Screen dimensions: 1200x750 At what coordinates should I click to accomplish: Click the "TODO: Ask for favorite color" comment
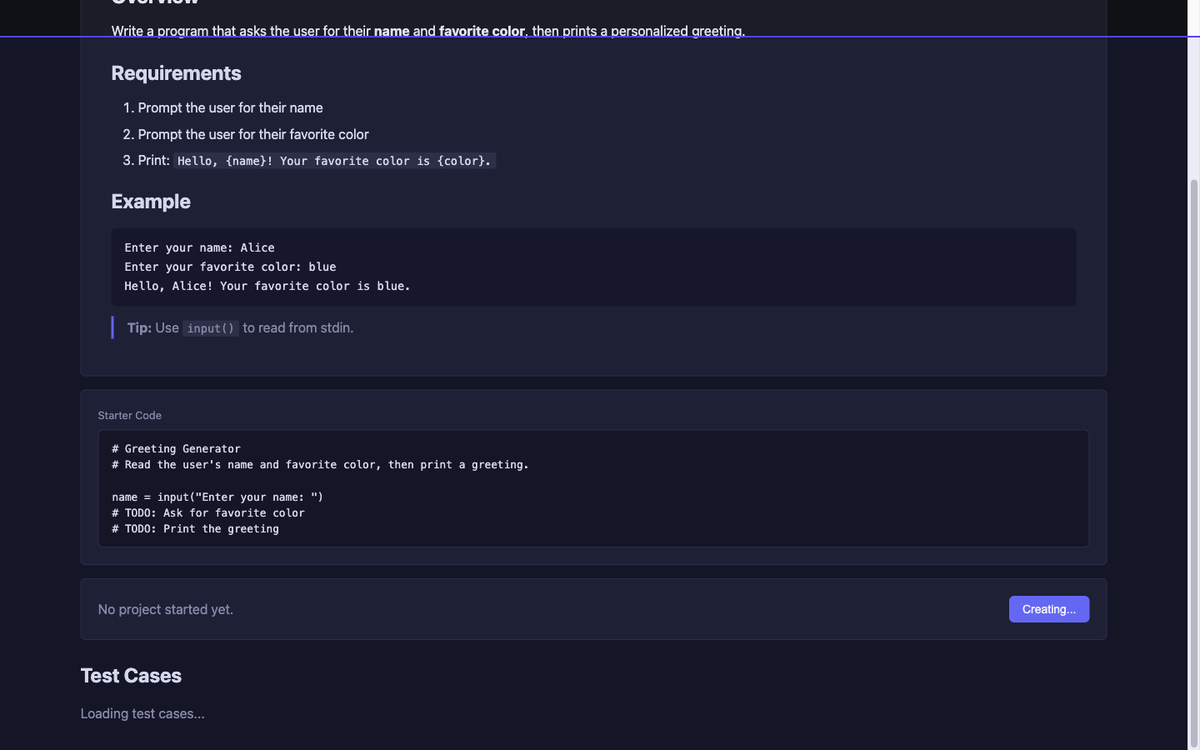tap(208, 513)
